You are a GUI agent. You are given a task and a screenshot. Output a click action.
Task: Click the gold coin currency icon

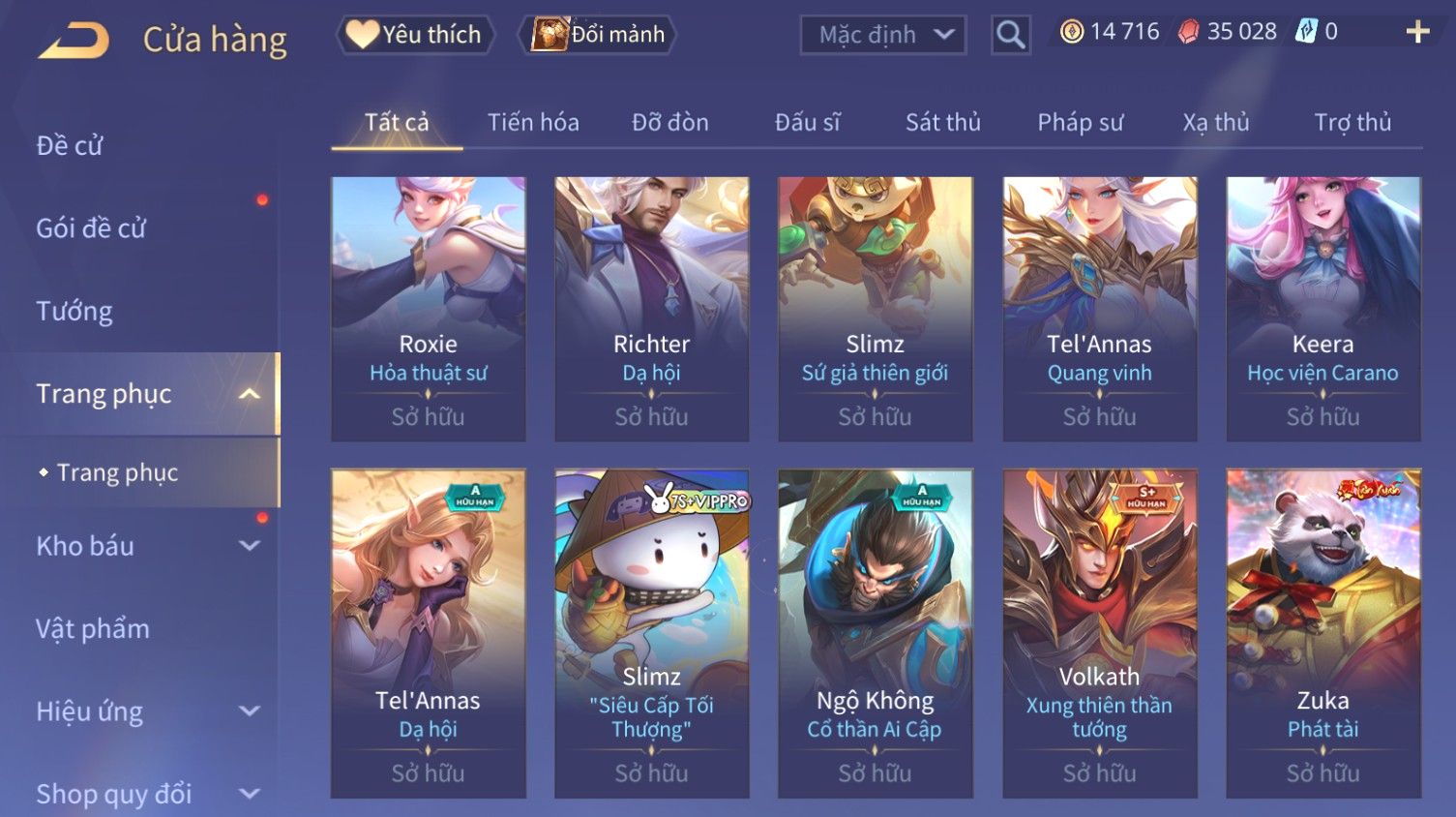tap(1072, 32)
